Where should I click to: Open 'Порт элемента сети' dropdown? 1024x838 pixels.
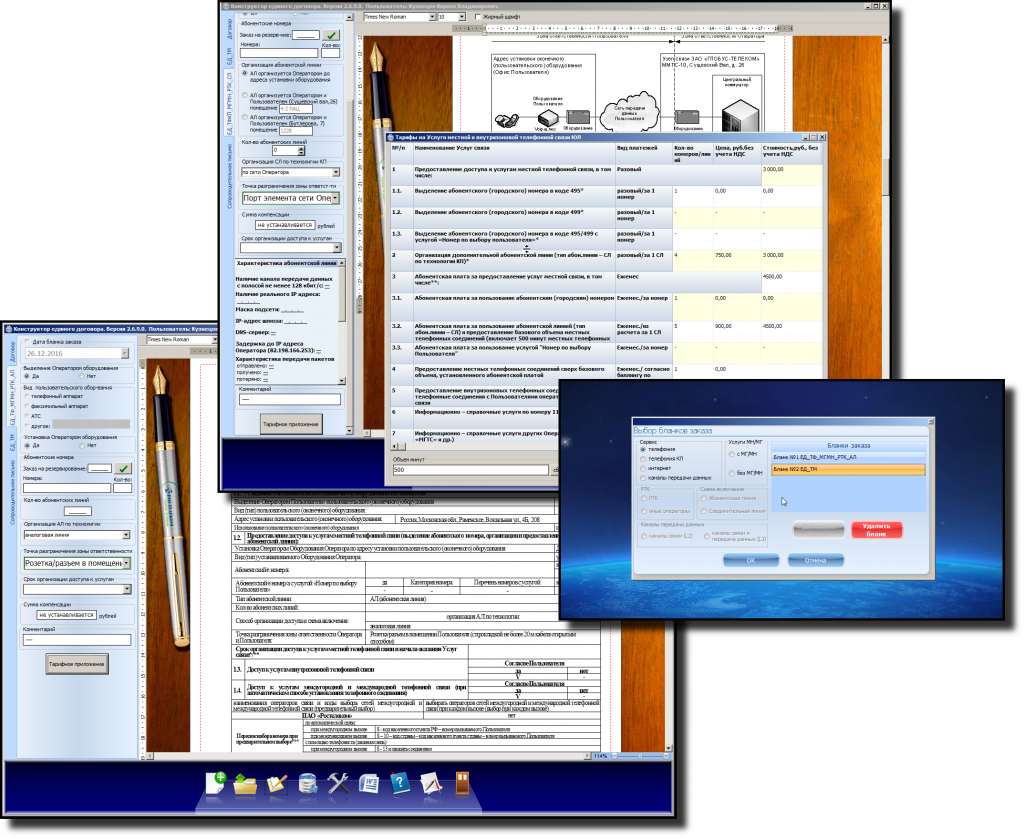[336, 199]
